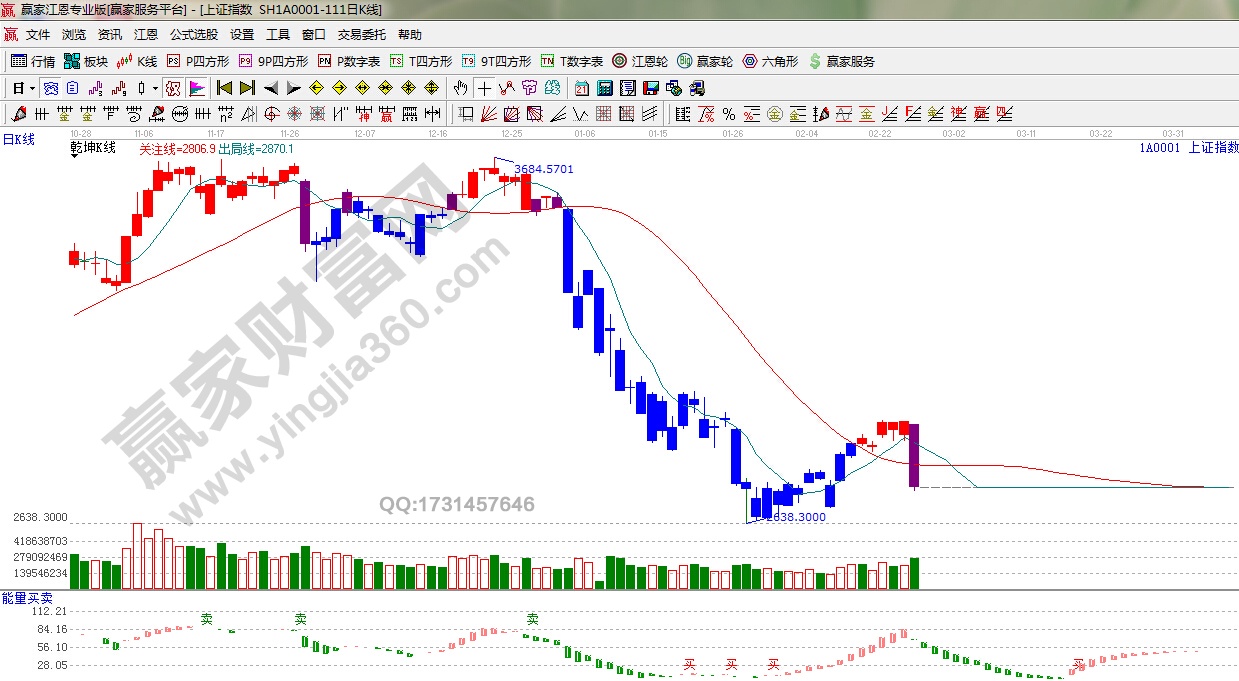Open 9P四方形 square chart
This screenshot has height=681, width=1239.
point(256,61)
